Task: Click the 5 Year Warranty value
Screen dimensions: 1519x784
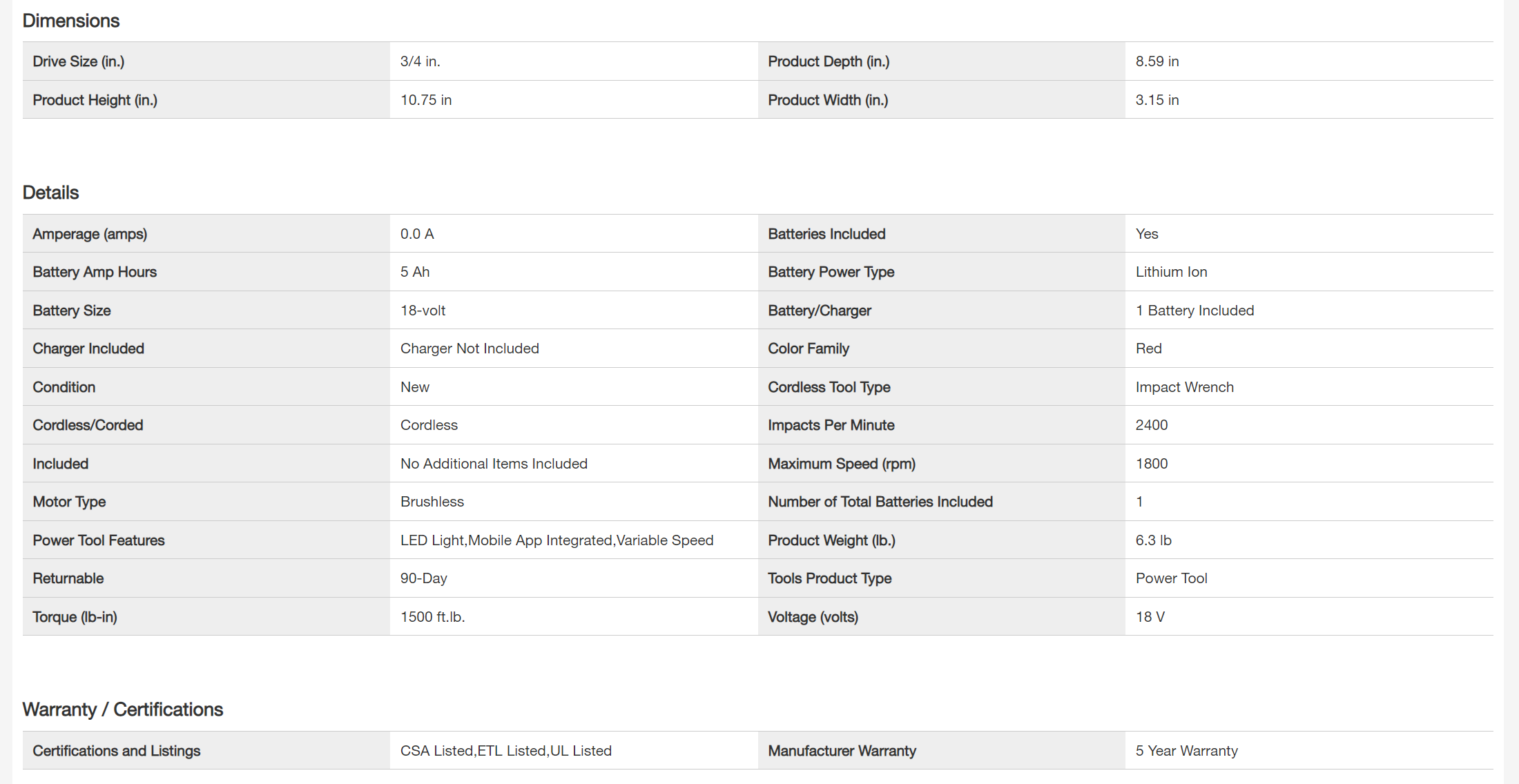Action: coord(1186,751)
